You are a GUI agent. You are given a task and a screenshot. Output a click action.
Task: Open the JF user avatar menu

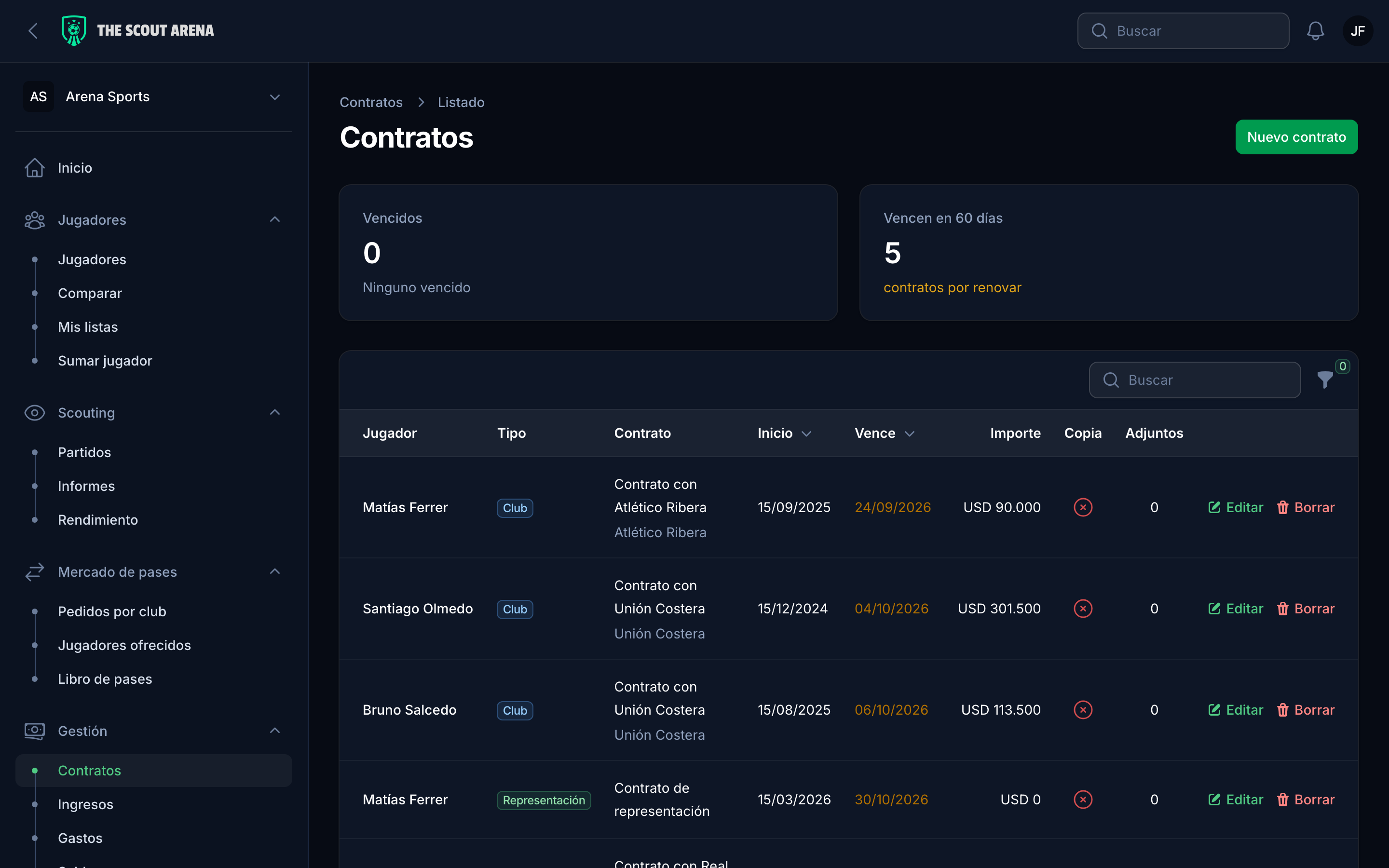[x=1358, y=31]
